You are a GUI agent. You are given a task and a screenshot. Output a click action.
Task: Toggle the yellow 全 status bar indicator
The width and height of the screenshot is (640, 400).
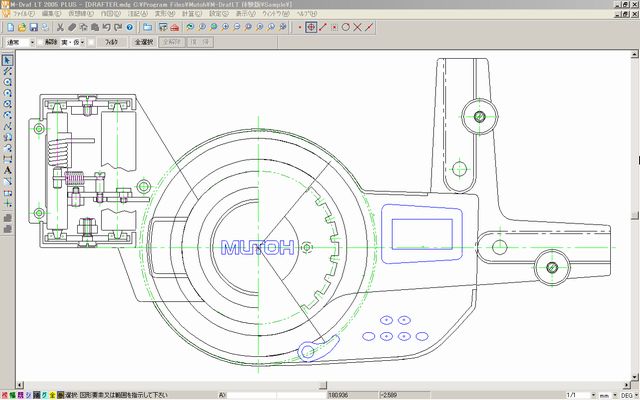(x=52, y=395)
